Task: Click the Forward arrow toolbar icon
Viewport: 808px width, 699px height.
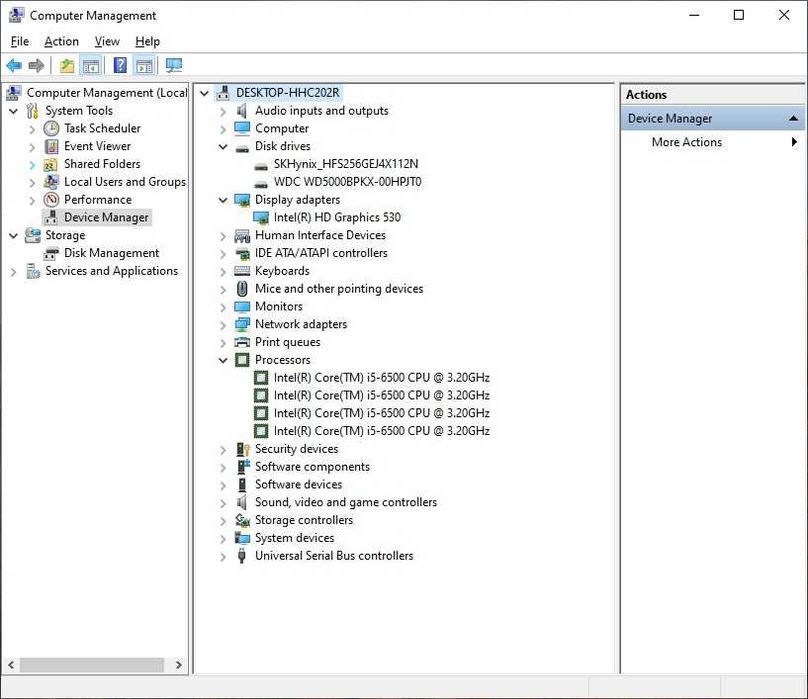Action: 36,65
